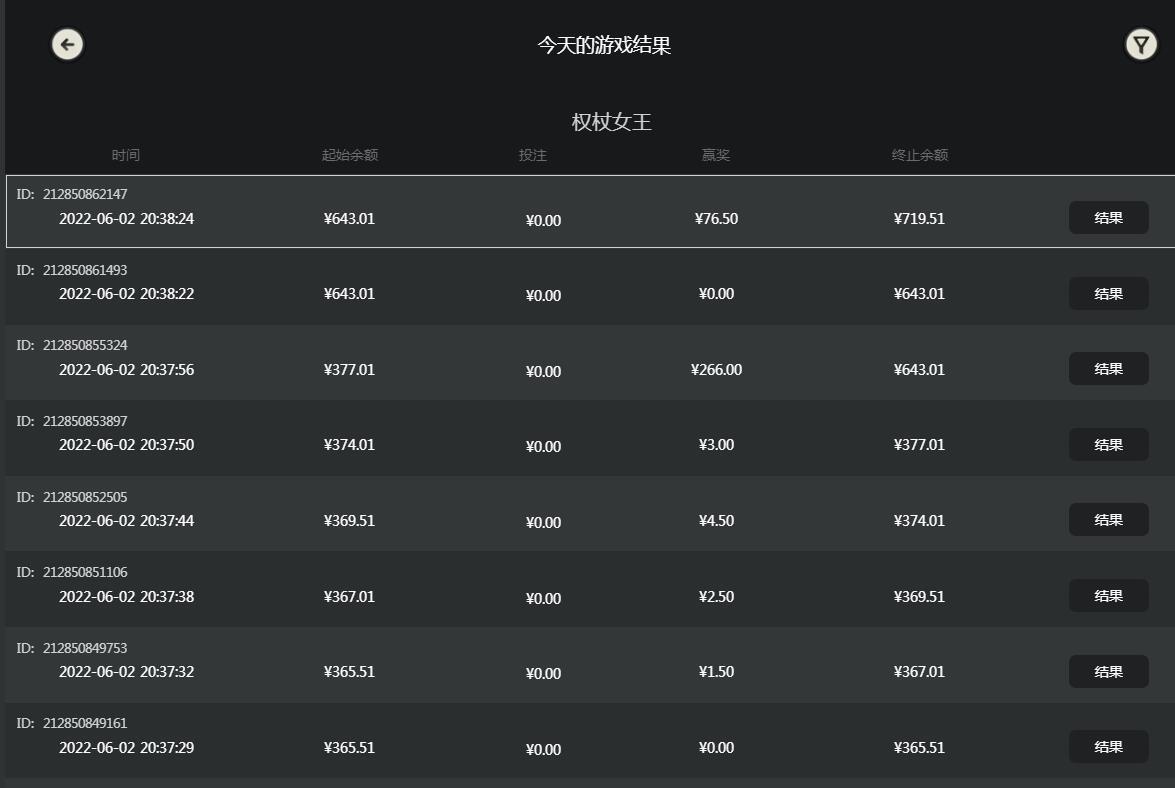Click the 起始余额 column header

click(x=350, y=155)
